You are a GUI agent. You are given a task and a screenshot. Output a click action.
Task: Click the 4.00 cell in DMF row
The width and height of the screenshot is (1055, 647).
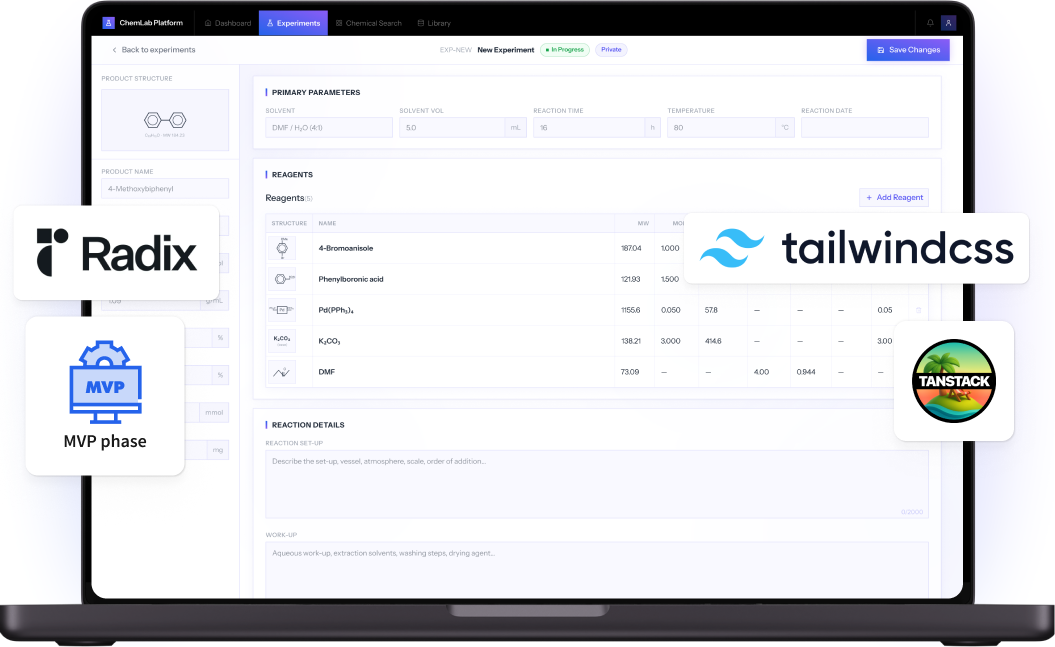coord(761,372)
